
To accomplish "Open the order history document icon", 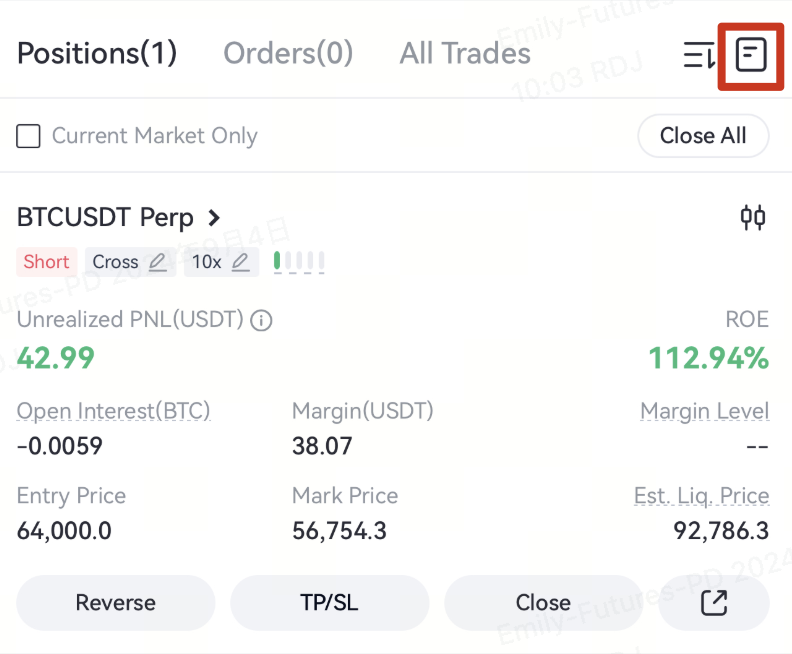I will [751, 55].
